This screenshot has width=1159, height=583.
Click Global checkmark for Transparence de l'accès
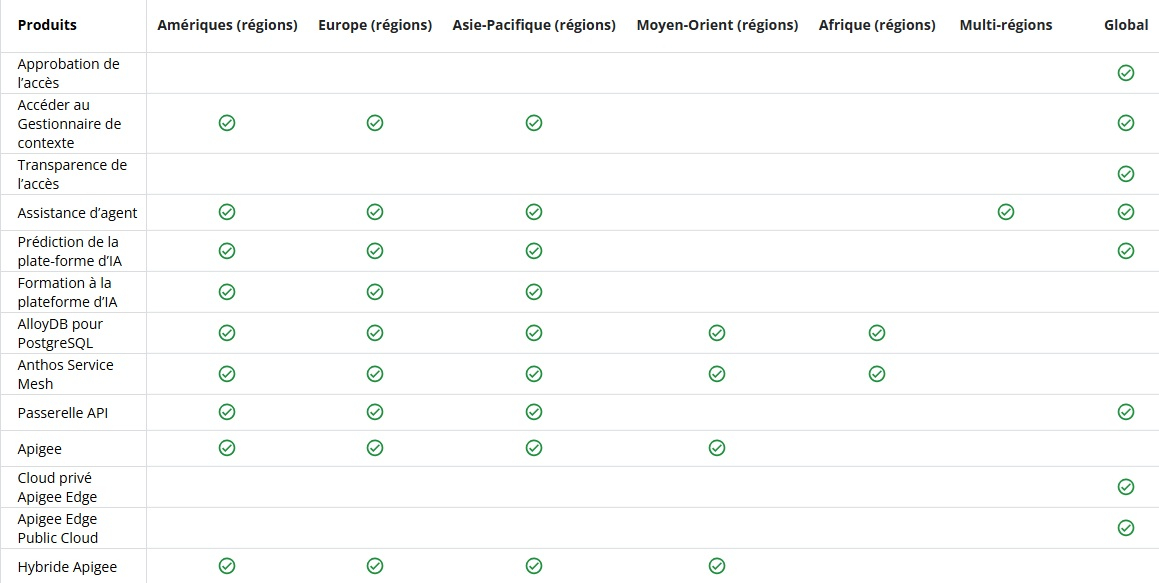pos(1125,174)
